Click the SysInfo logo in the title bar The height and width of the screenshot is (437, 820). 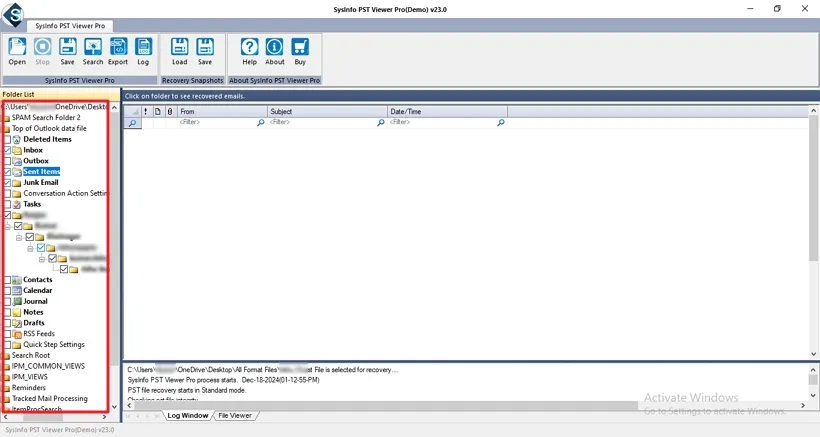click(13, 14)
